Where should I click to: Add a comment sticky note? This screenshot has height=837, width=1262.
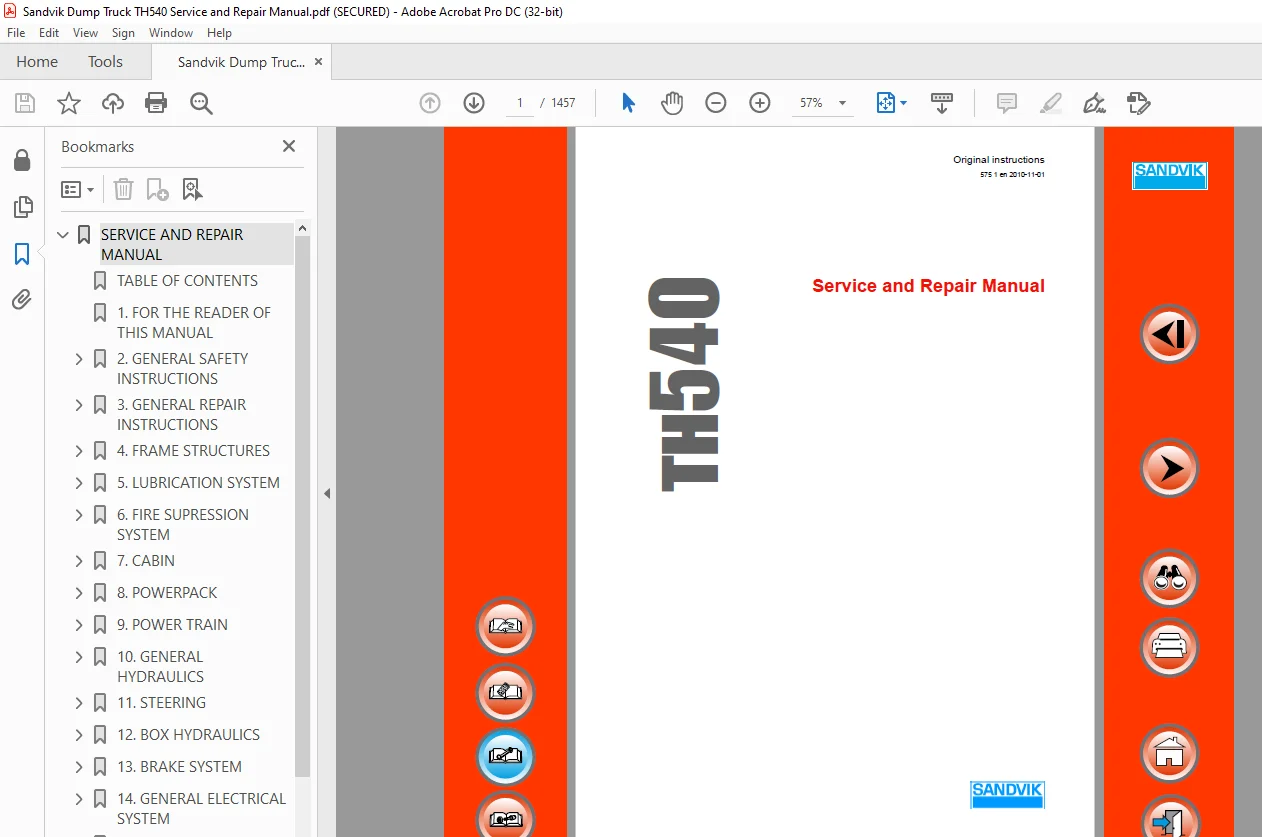point(1007,103)
